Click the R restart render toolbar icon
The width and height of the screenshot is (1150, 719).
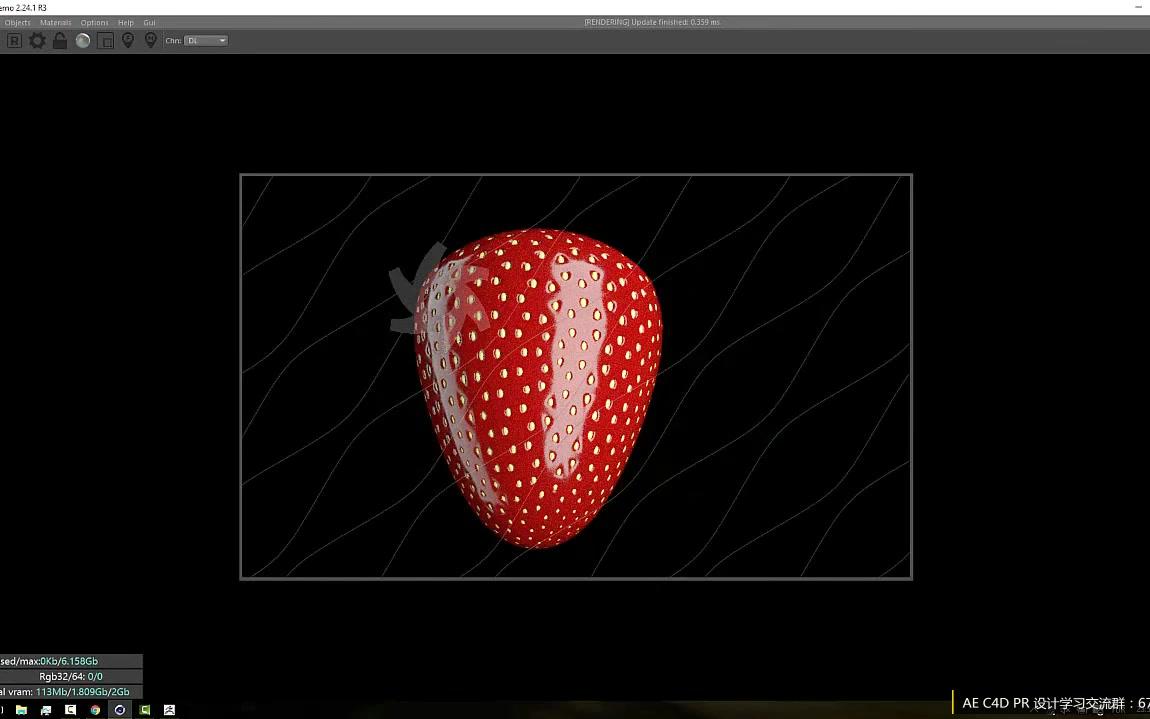click(x=14, y=40)
